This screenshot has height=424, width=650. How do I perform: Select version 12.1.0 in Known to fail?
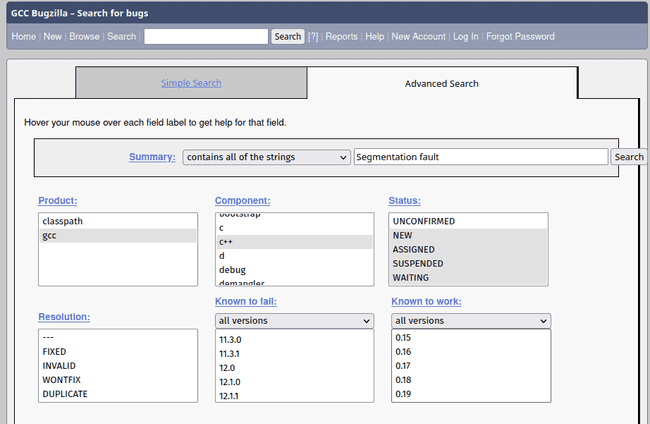pos(294,382)
